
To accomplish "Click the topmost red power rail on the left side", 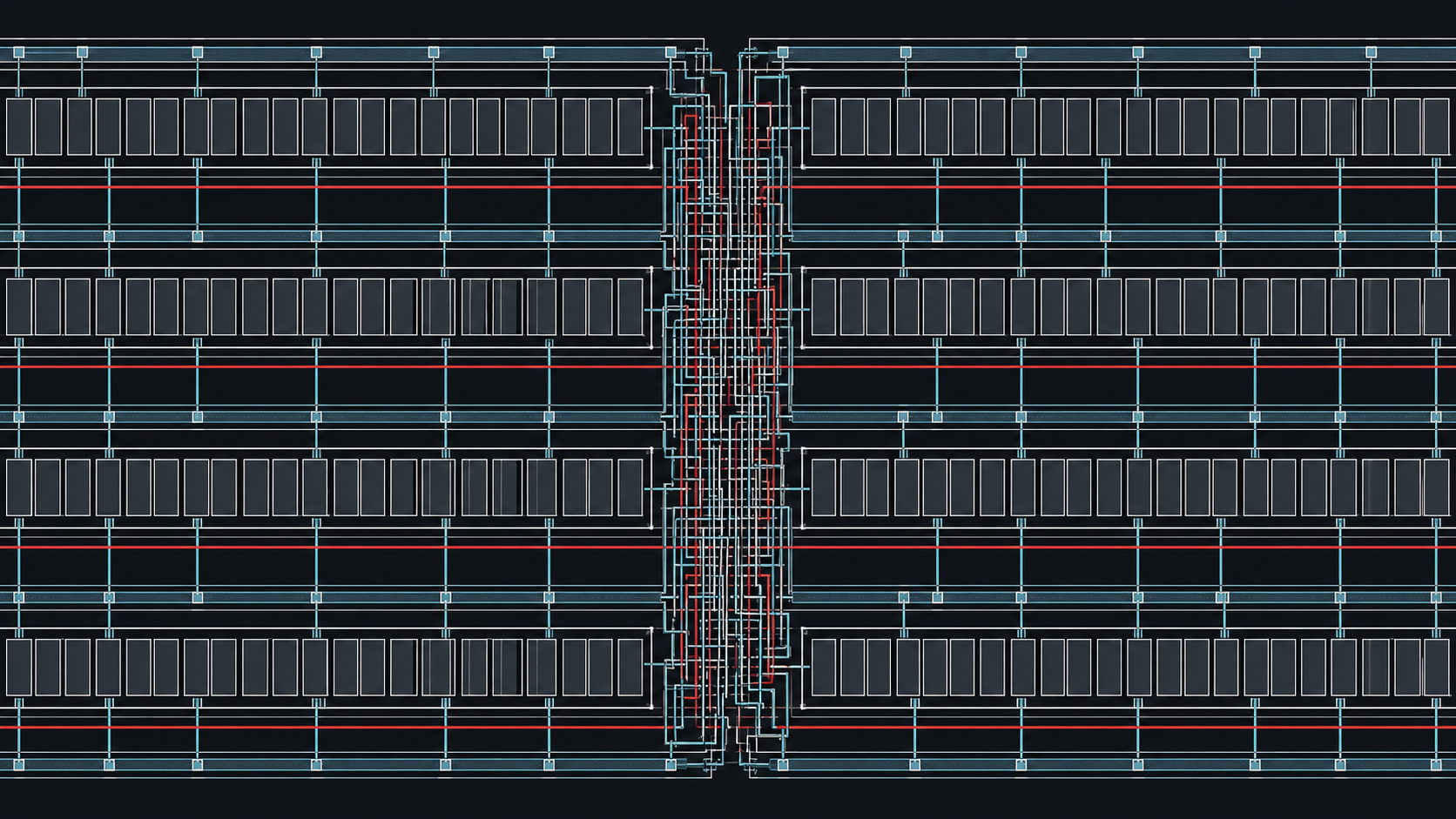I will tap(331, 187).
